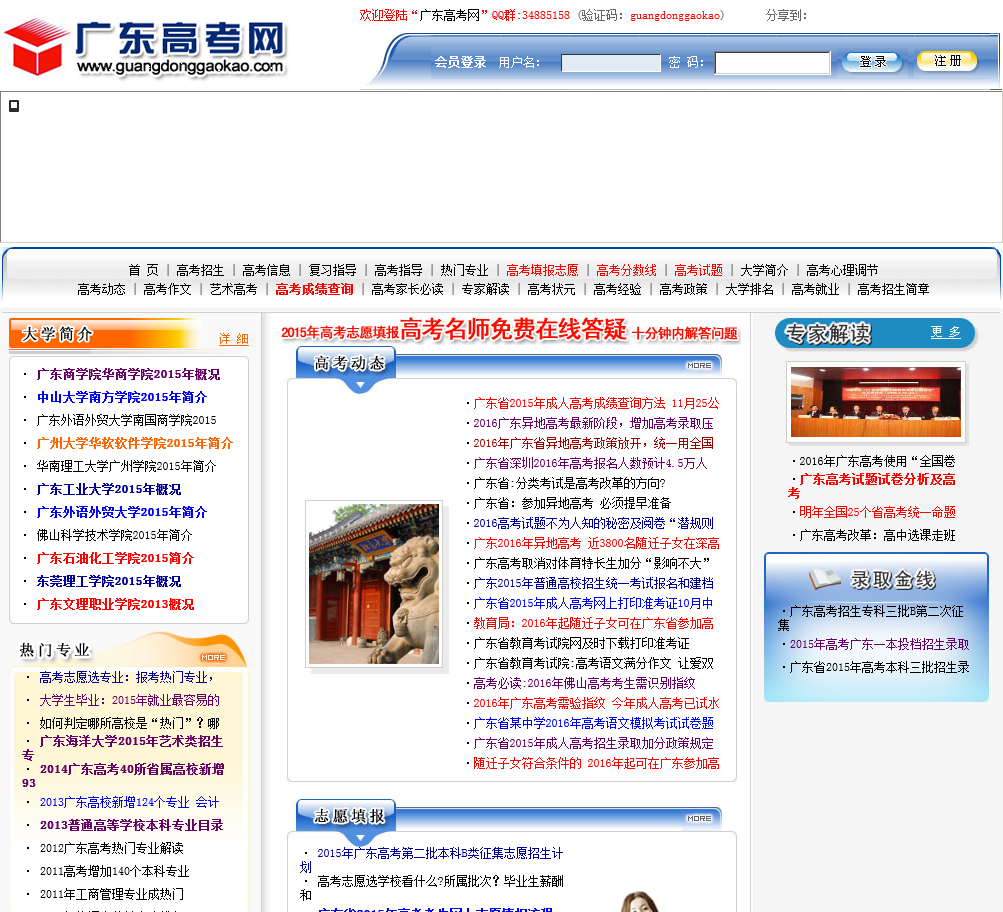
Task: Open 广东工业大学2015年概况 link
Action: tap(109, 489)
